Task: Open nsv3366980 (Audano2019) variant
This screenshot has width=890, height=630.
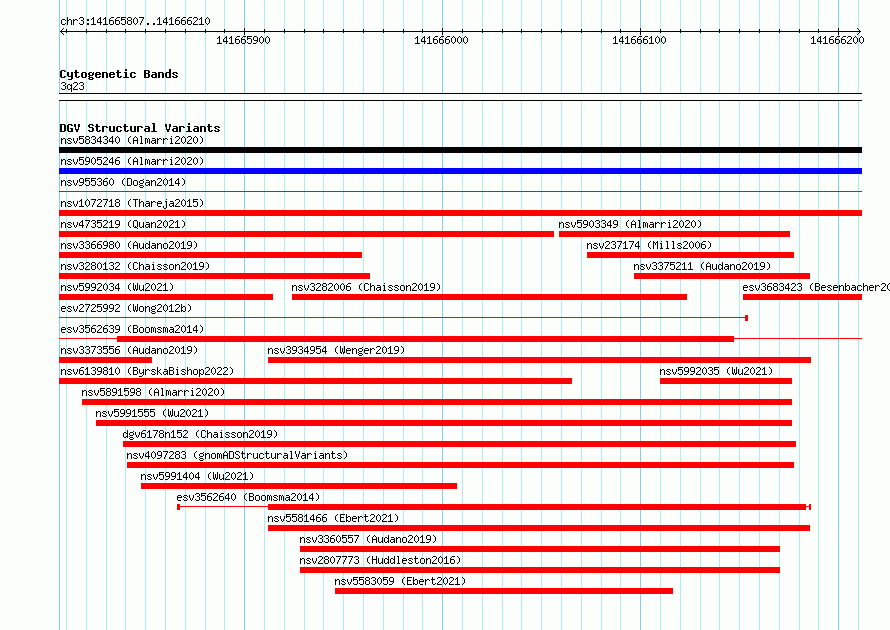Action: point(129,245)
